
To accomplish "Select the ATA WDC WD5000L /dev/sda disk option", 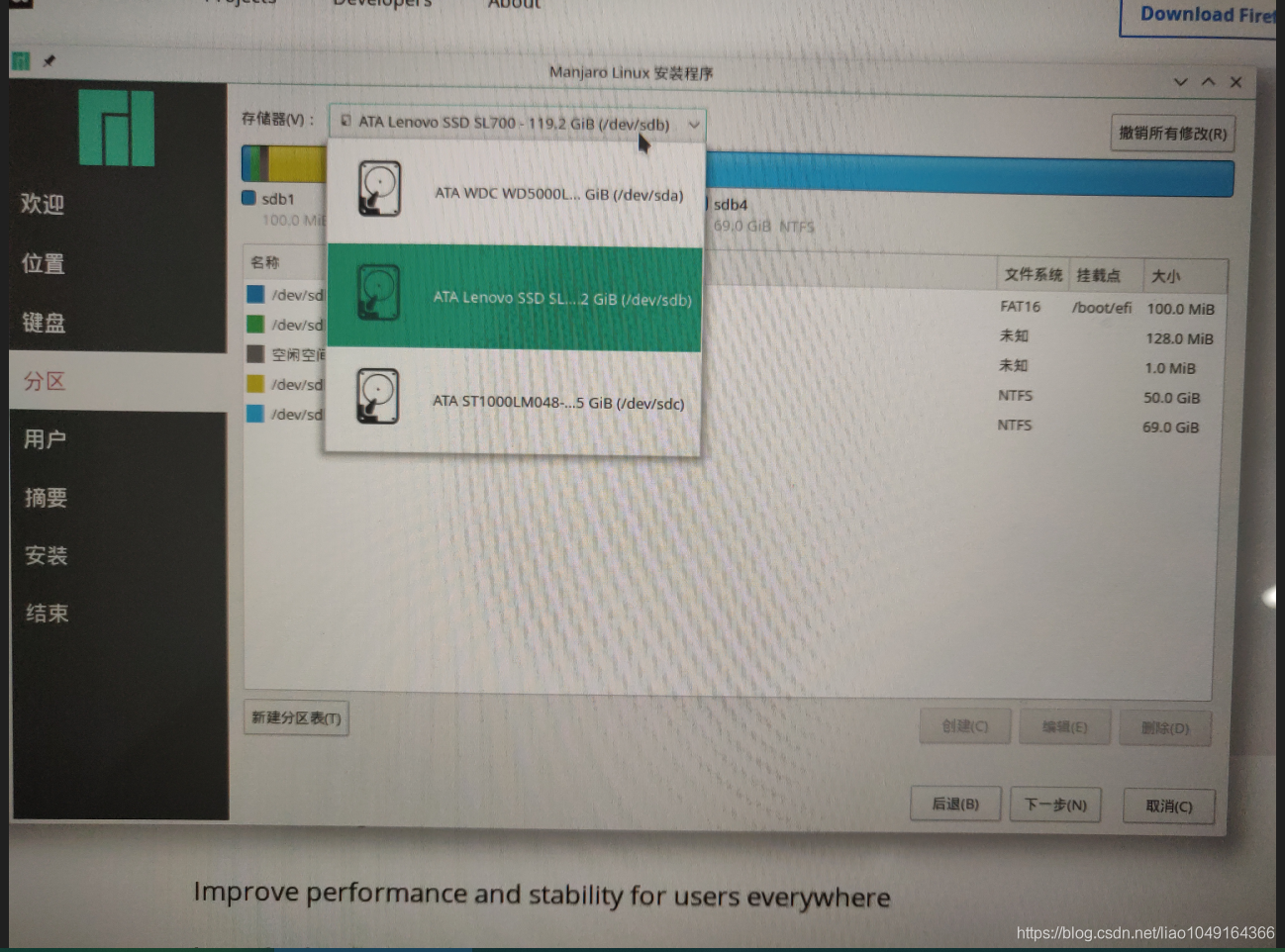I will coord(515,193).
